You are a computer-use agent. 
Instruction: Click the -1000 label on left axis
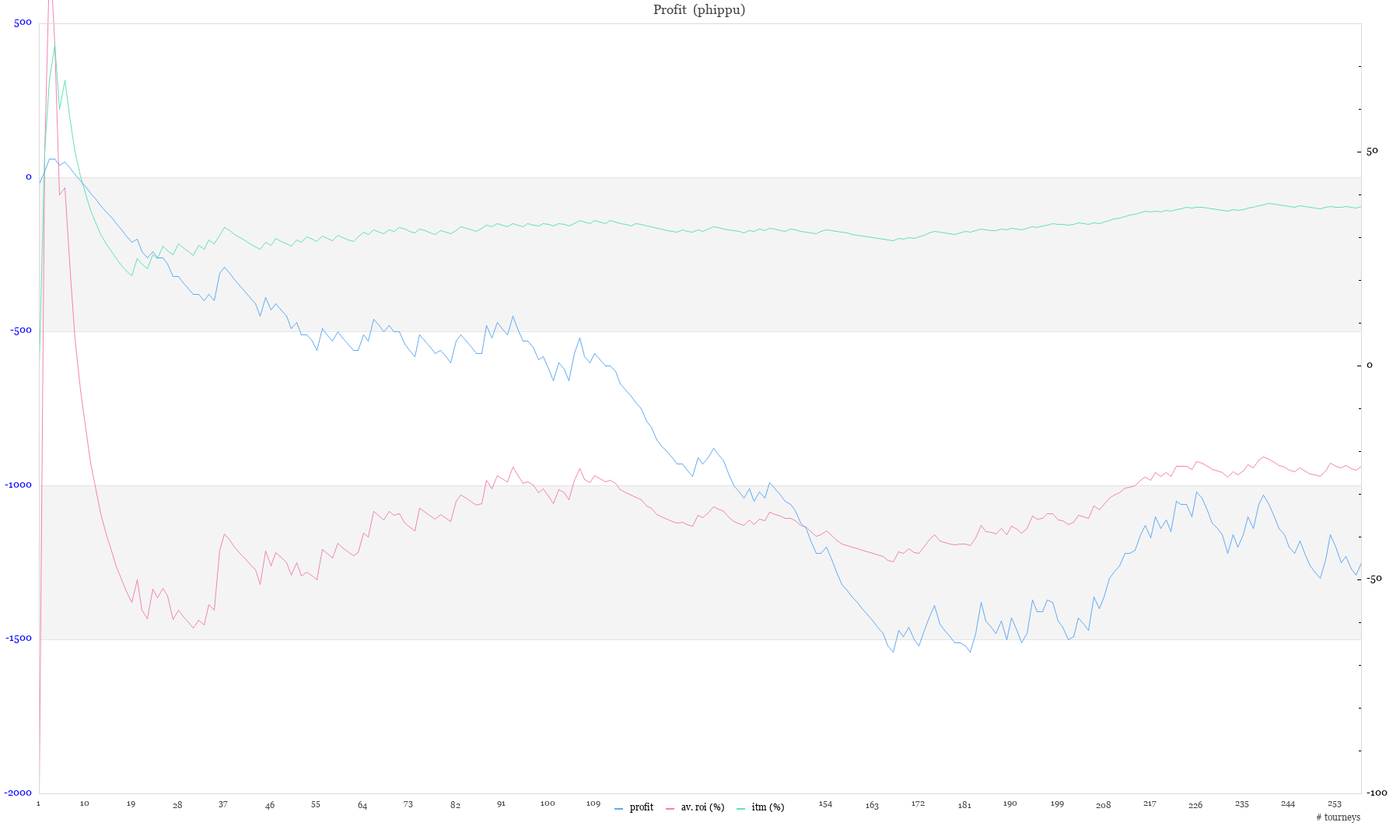[19, 485]
